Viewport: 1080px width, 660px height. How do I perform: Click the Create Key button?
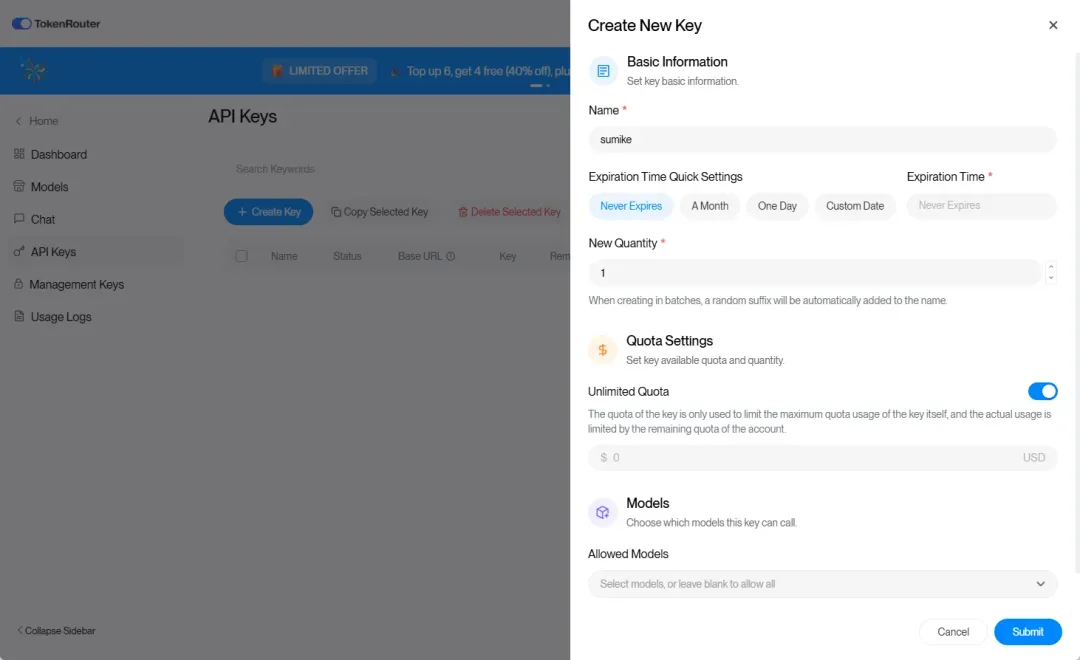[x=269, y=212]
